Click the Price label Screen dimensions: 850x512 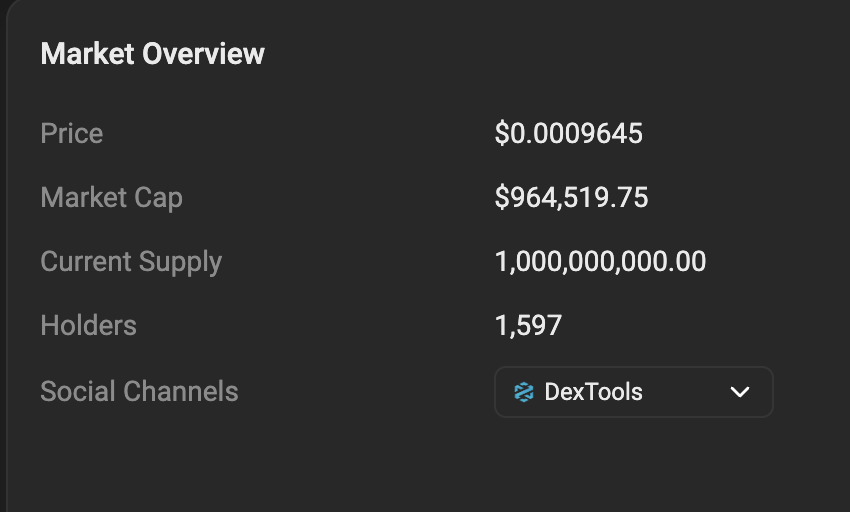72,133
